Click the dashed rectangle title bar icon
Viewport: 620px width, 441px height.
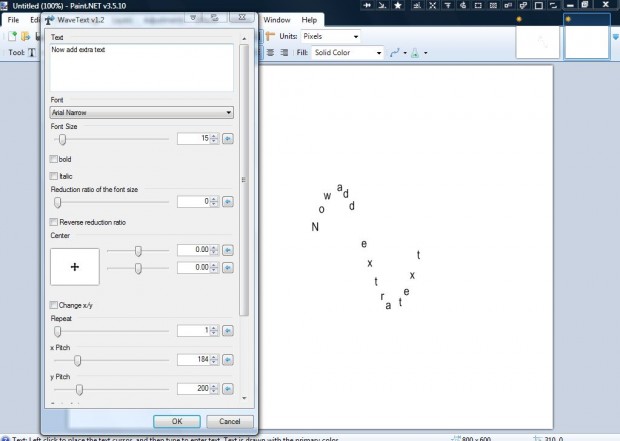pyautogui.click(x=478, y=6)
